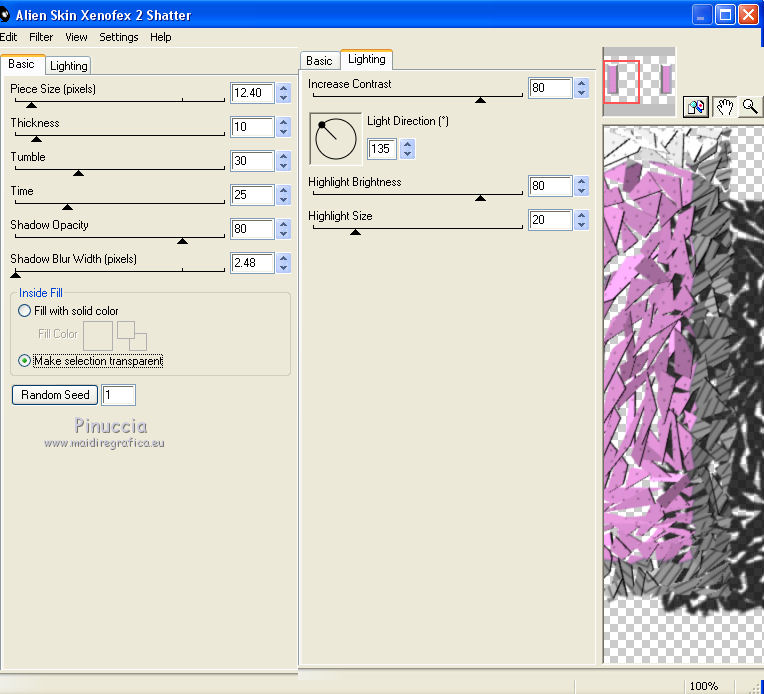Open the Basic tab on left panel

21,64
